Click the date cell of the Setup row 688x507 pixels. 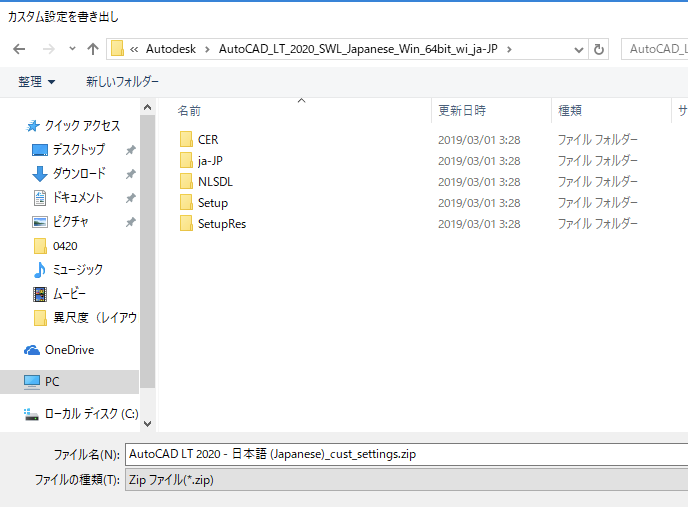click(x=479, y=203)
